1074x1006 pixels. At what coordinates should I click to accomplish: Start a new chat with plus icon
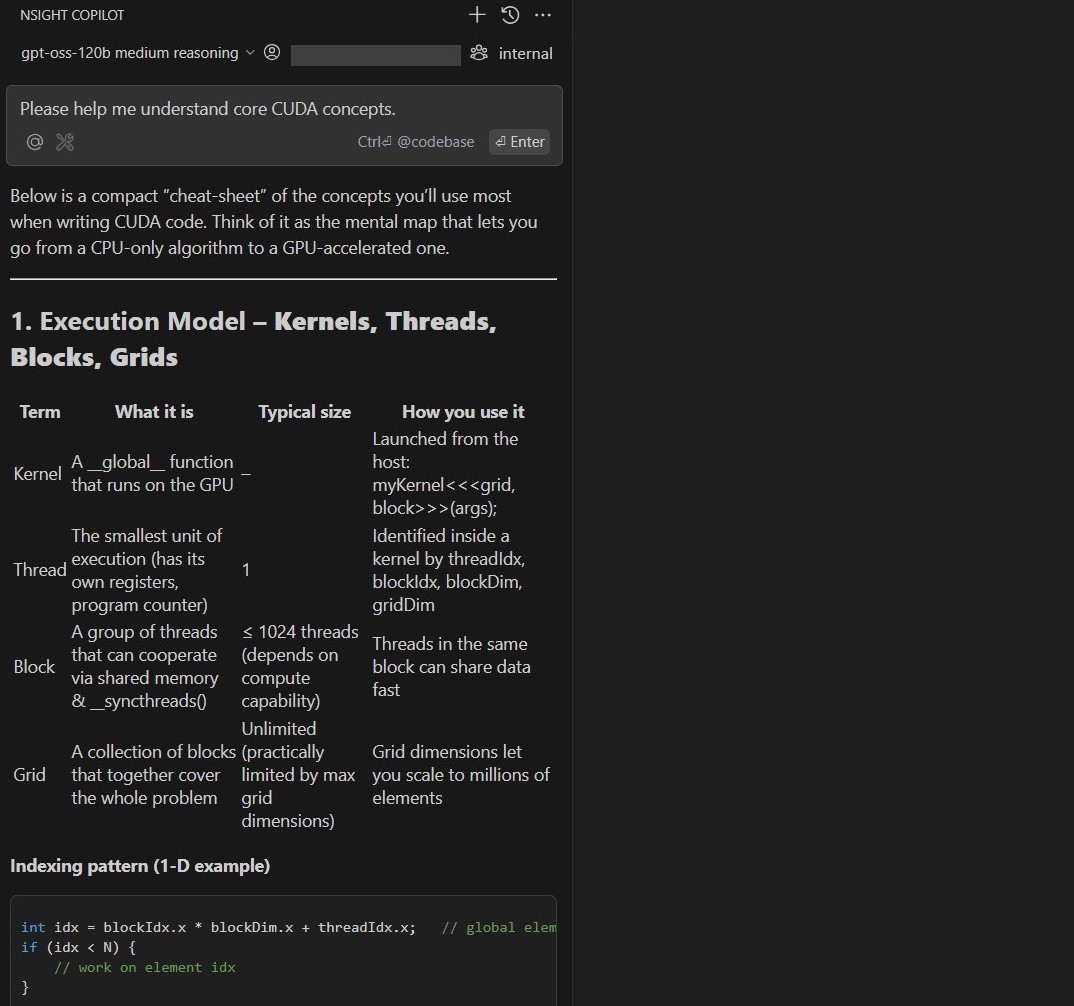[477, 15]
